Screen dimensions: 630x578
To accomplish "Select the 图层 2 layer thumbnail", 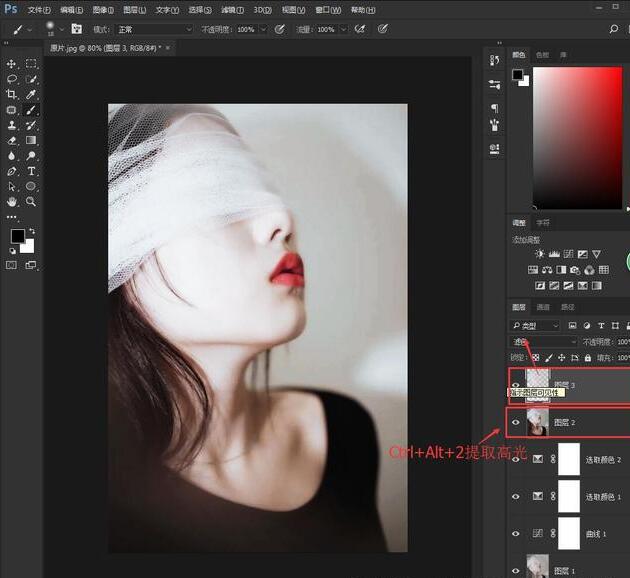I will click(x=537, y=423).
